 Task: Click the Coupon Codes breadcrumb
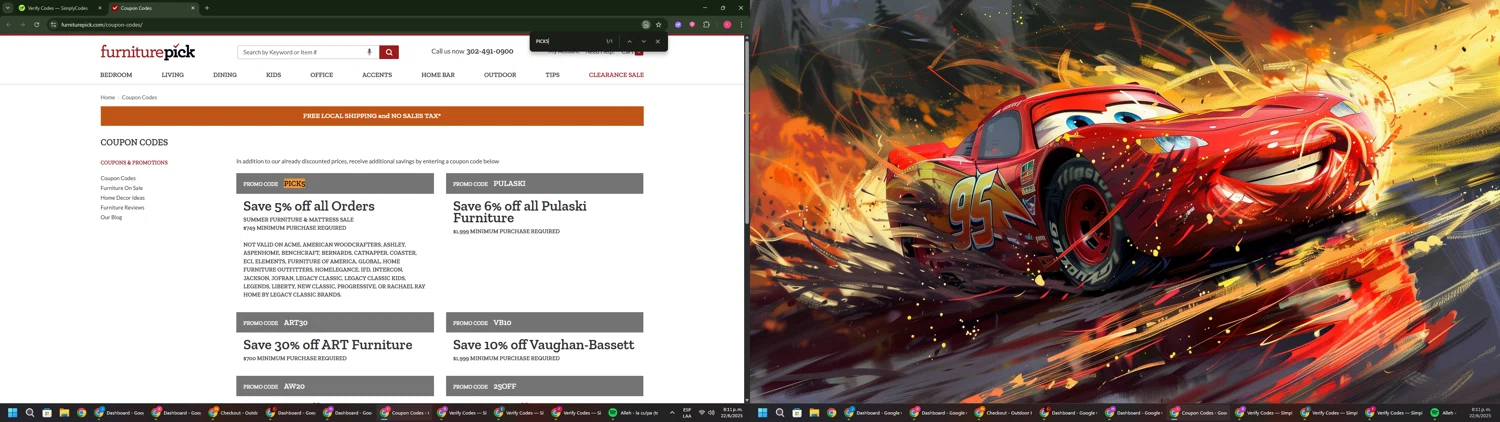139,97
